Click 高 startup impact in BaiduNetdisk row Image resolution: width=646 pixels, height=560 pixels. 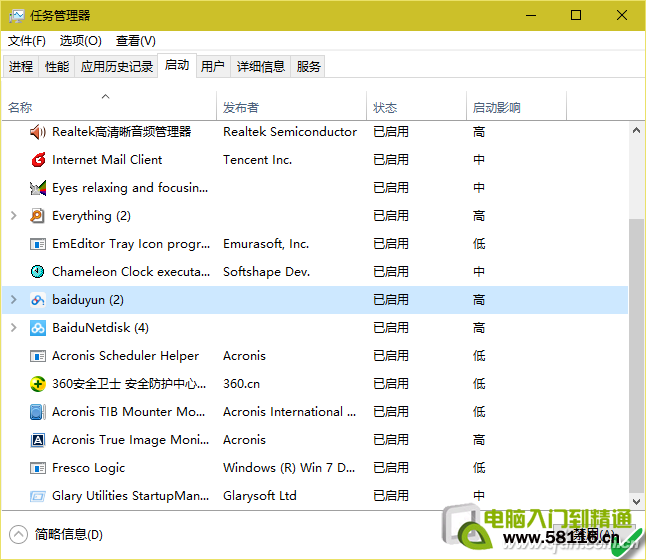pos(479,328)
